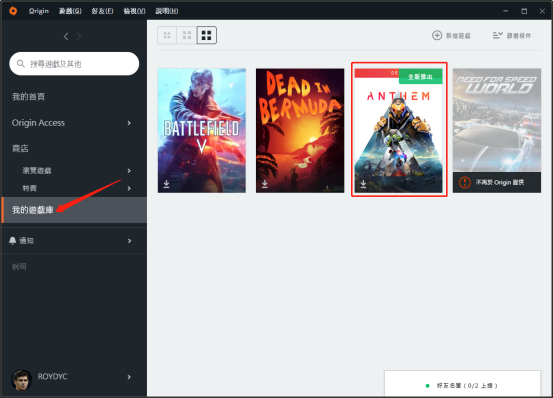The width and height of the screenshot is (553, 398).
Task: Open the 篩選條件 filter icon
Action: click(x=498, y=35)
